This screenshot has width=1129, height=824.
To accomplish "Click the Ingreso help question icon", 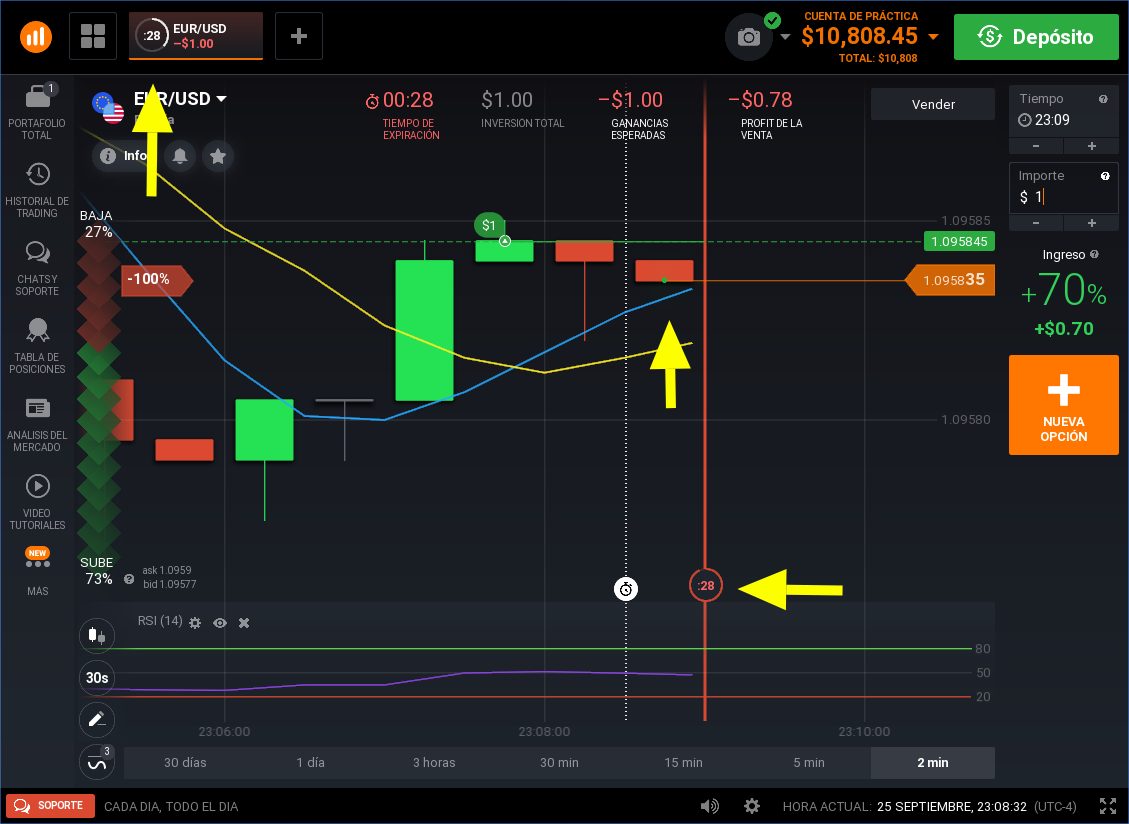I will click(x=1094, y=254).
